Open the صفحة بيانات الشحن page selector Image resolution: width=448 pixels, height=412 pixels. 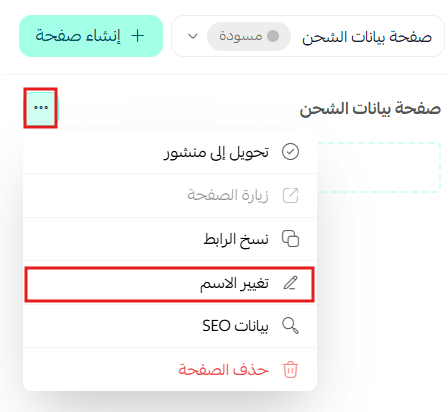pos(308,36)
